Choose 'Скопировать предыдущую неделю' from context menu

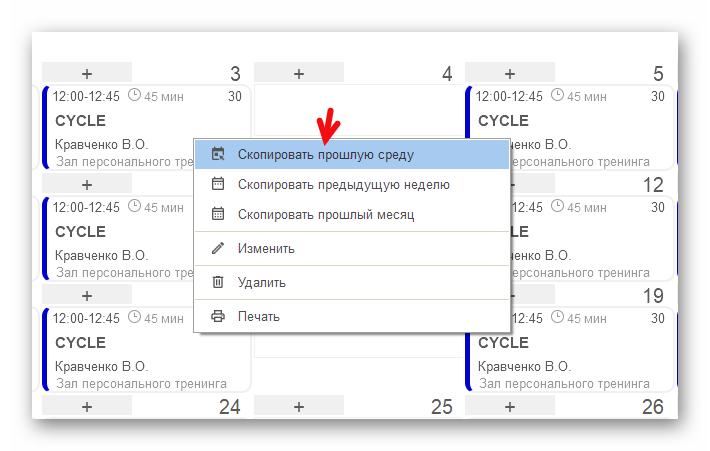(343, 184)
